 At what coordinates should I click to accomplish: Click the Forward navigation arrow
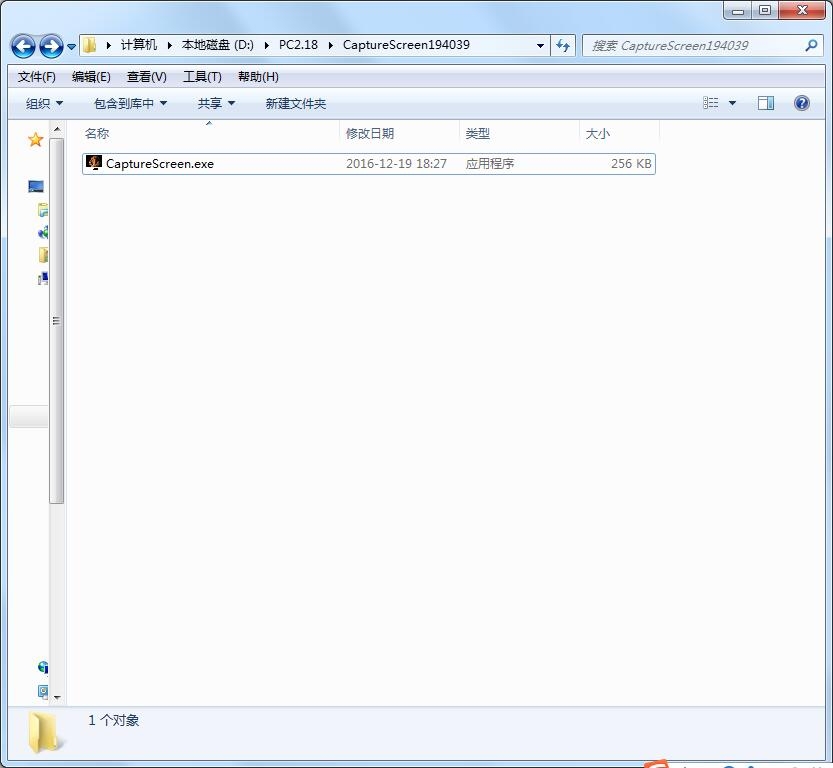click(x=51, y=46)
